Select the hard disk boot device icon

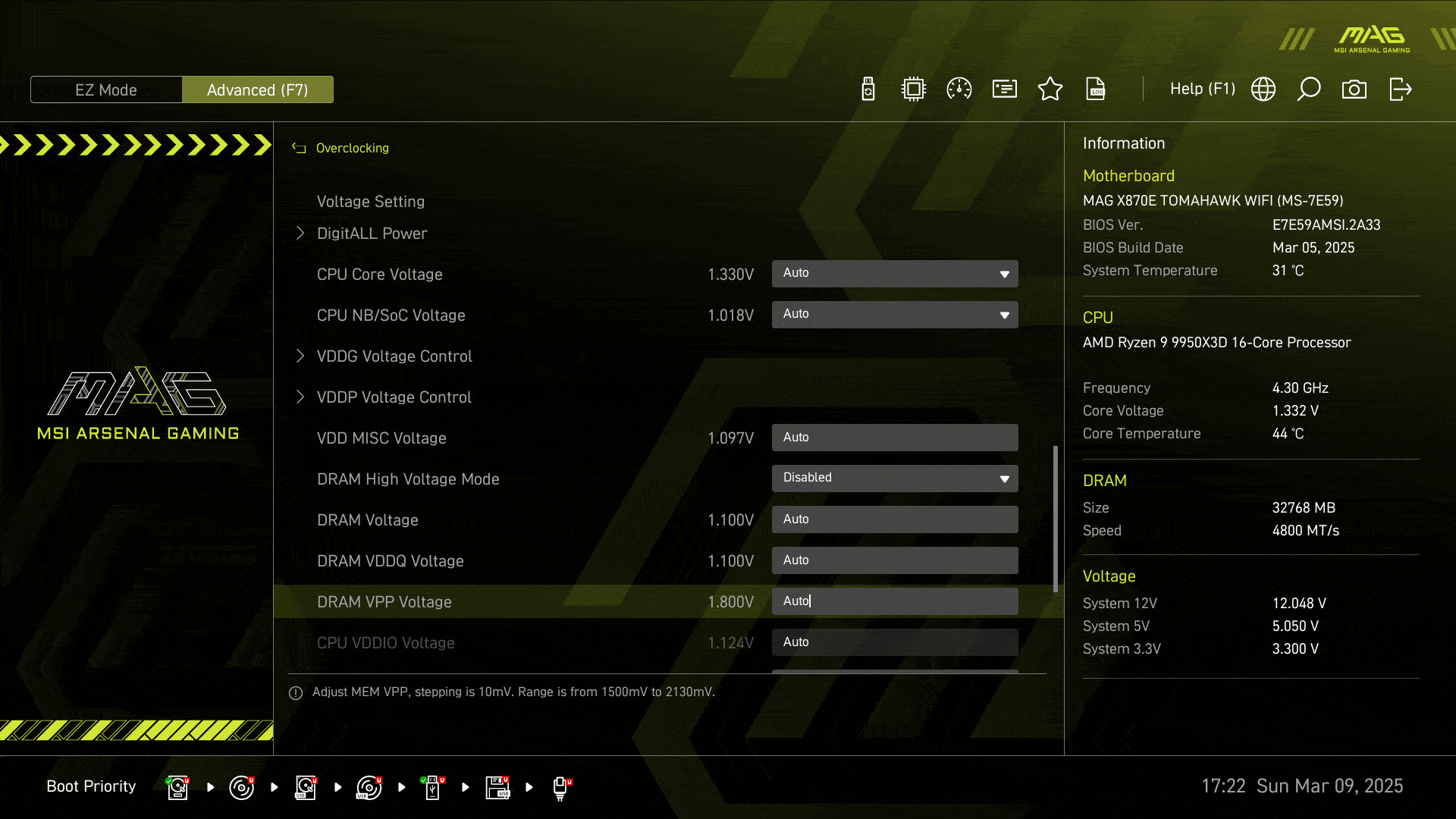point(177,787)
